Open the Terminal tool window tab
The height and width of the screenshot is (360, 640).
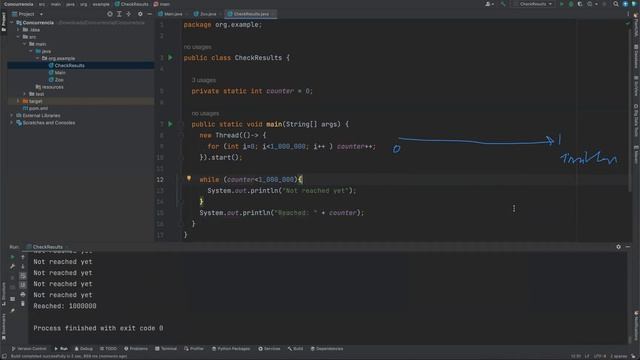click(166, 349)
